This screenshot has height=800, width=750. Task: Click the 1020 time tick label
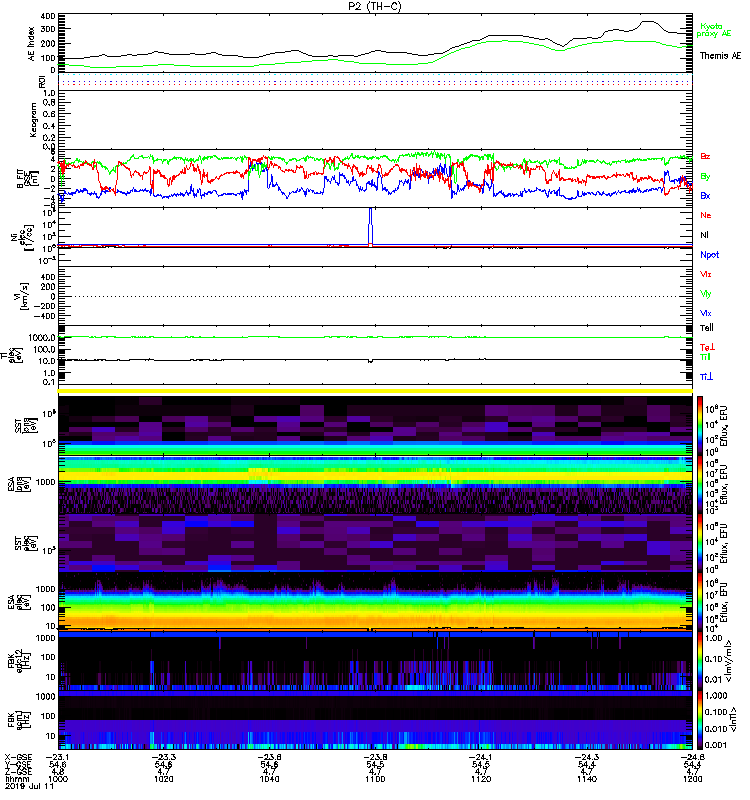click(x=164, y=779)
